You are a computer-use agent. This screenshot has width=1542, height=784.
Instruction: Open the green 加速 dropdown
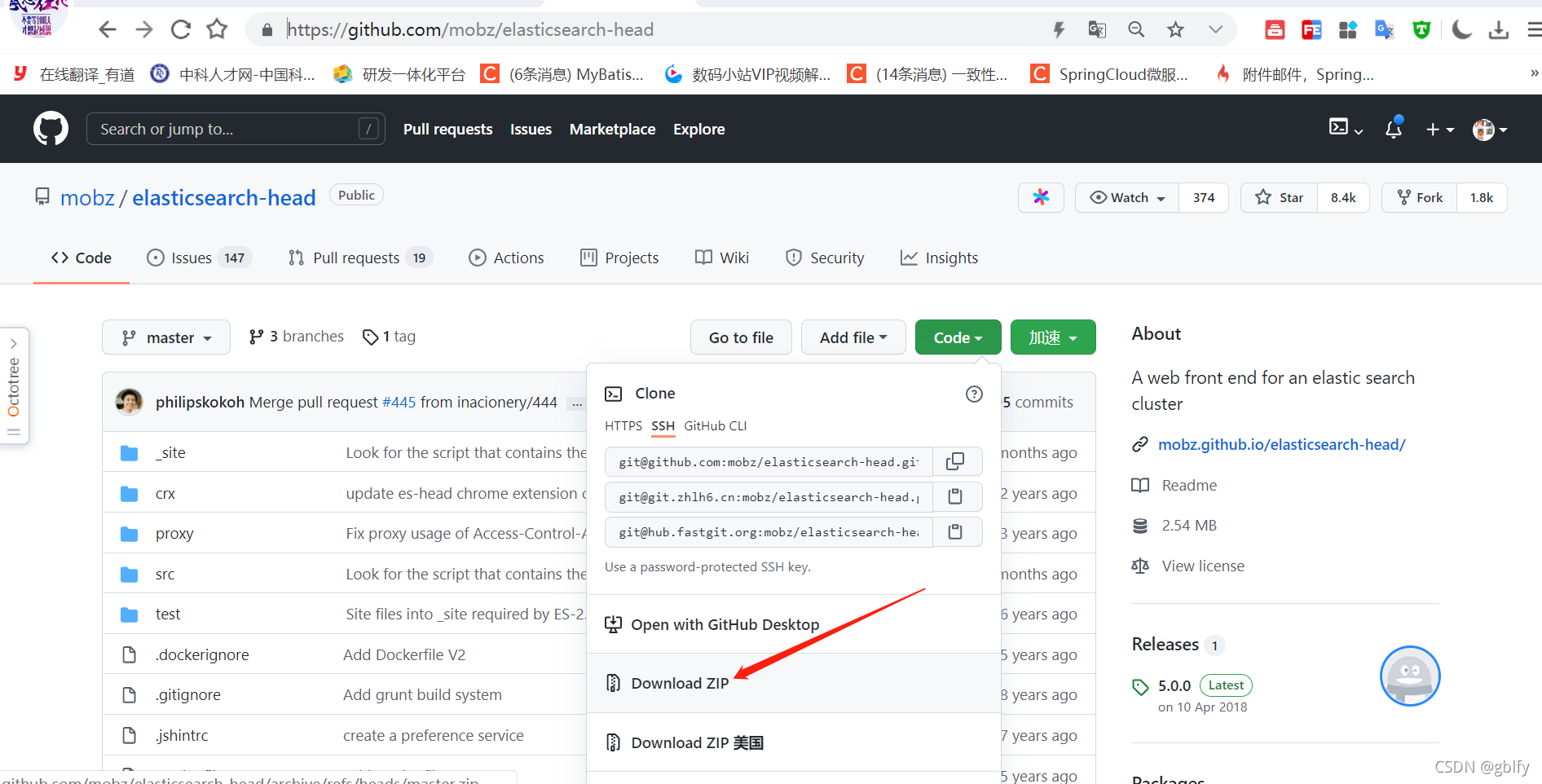point(1053,337)
